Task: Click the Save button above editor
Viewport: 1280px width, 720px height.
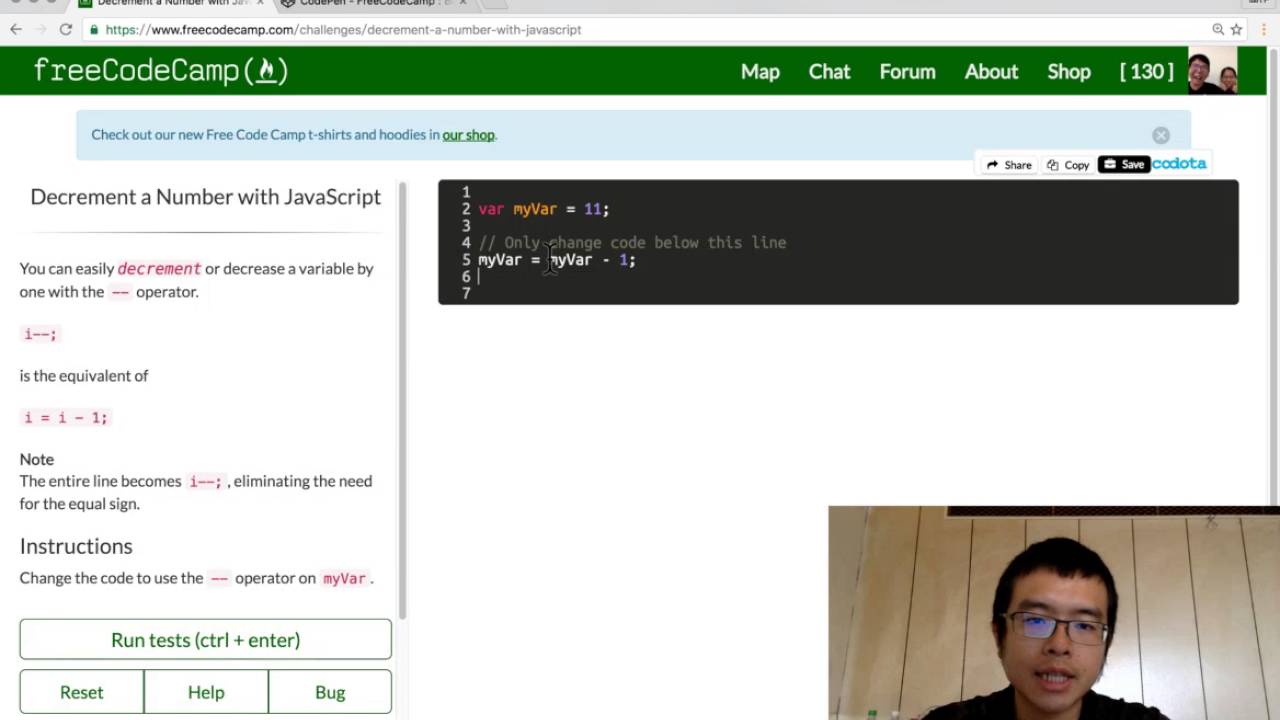Action: coord(1124,164)
